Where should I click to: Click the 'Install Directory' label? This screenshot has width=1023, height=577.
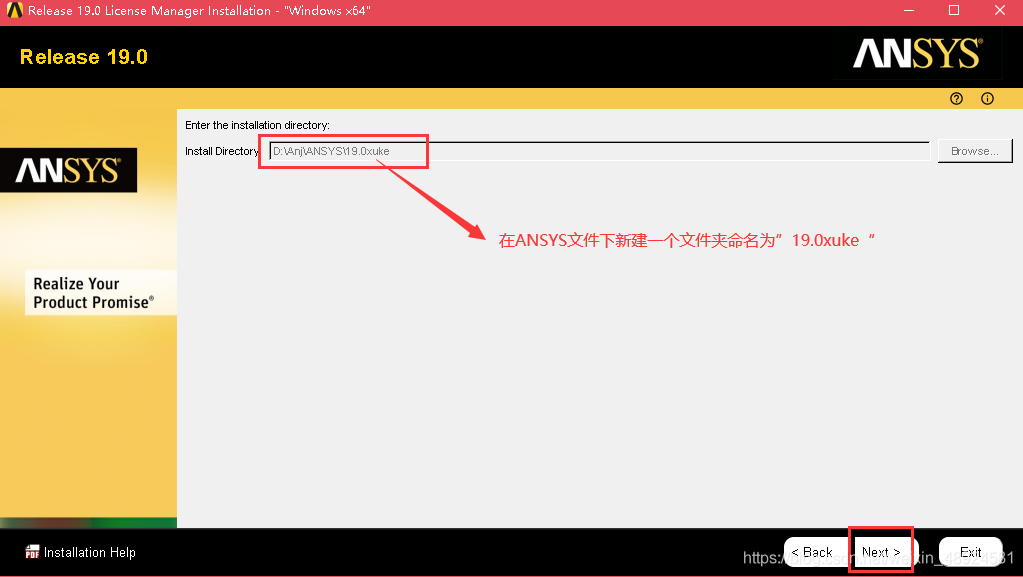click(222, 151)
